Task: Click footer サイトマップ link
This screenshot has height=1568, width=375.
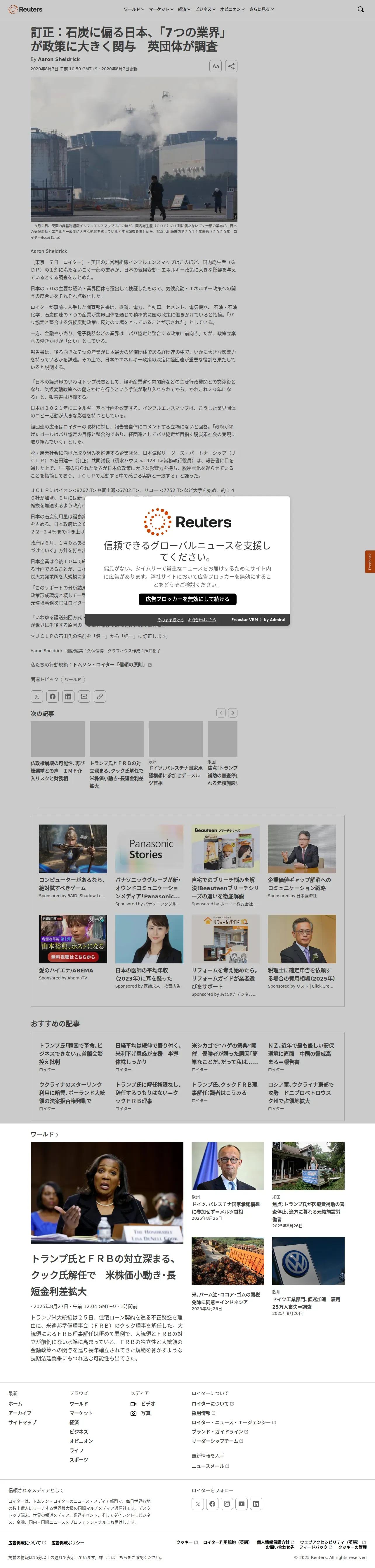Action: click(x=22, y=1422)
